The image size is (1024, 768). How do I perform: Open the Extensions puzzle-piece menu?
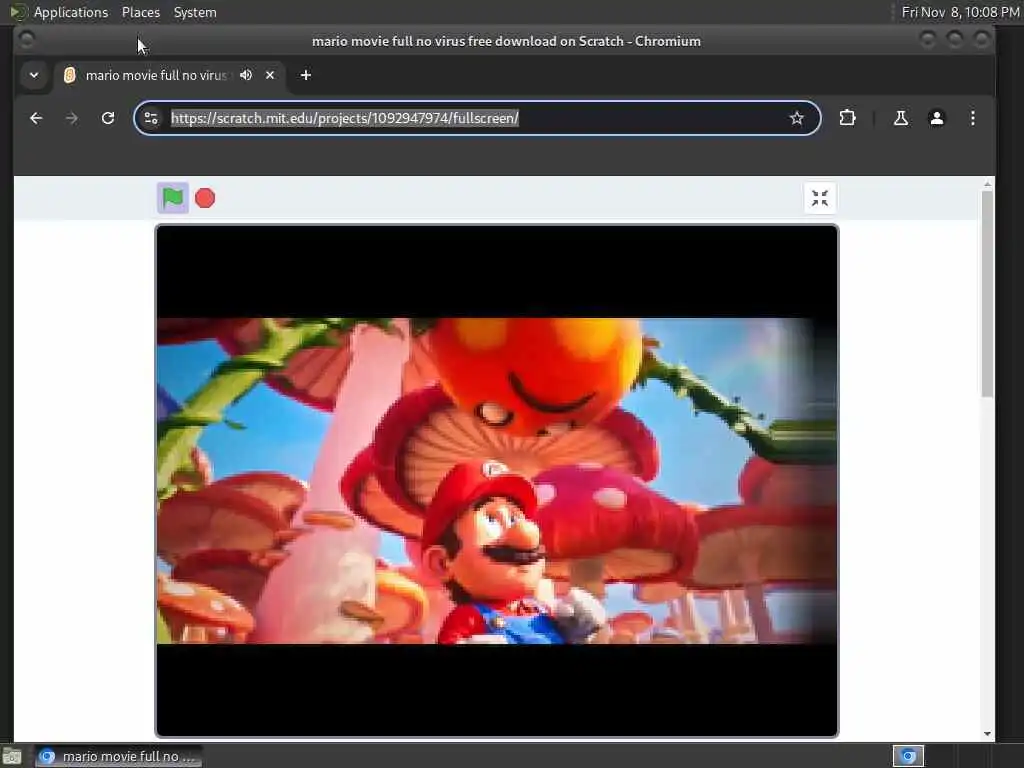pyautogui.click(x=847, y=118)
